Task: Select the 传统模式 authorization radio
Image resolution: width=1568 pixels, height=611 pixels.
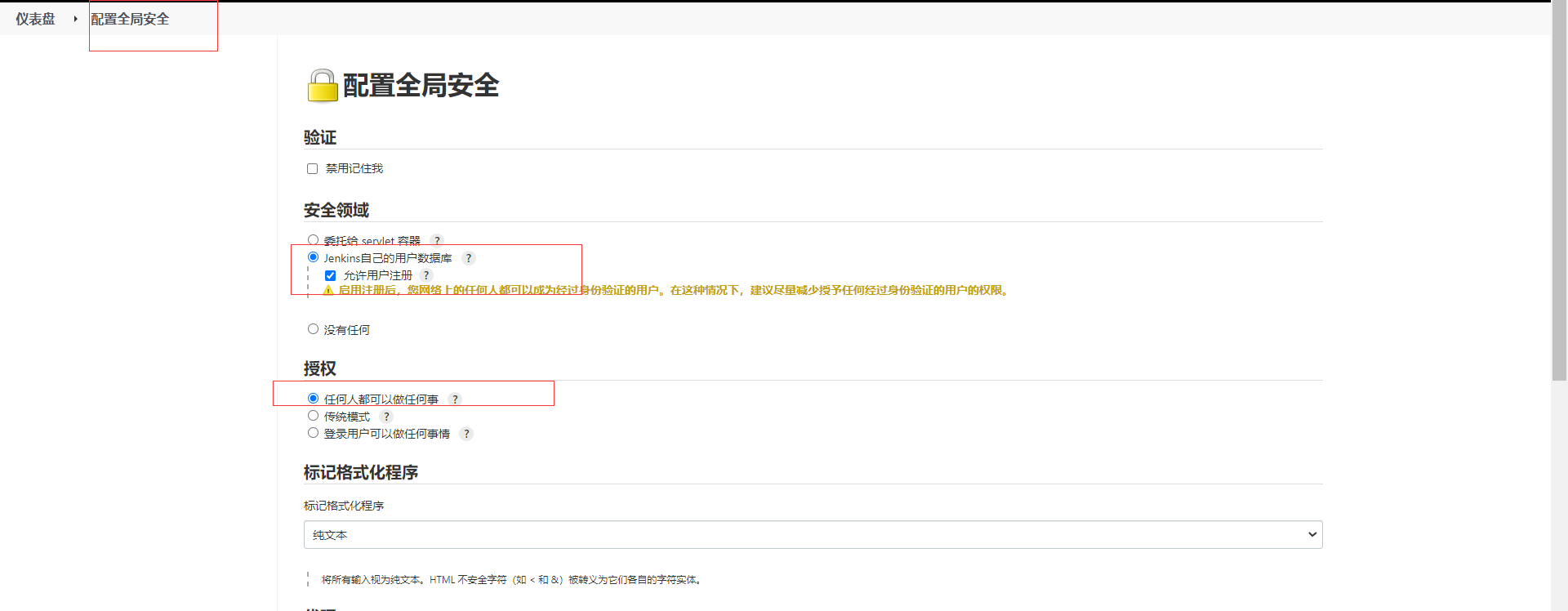Action: tap(313, 416)
